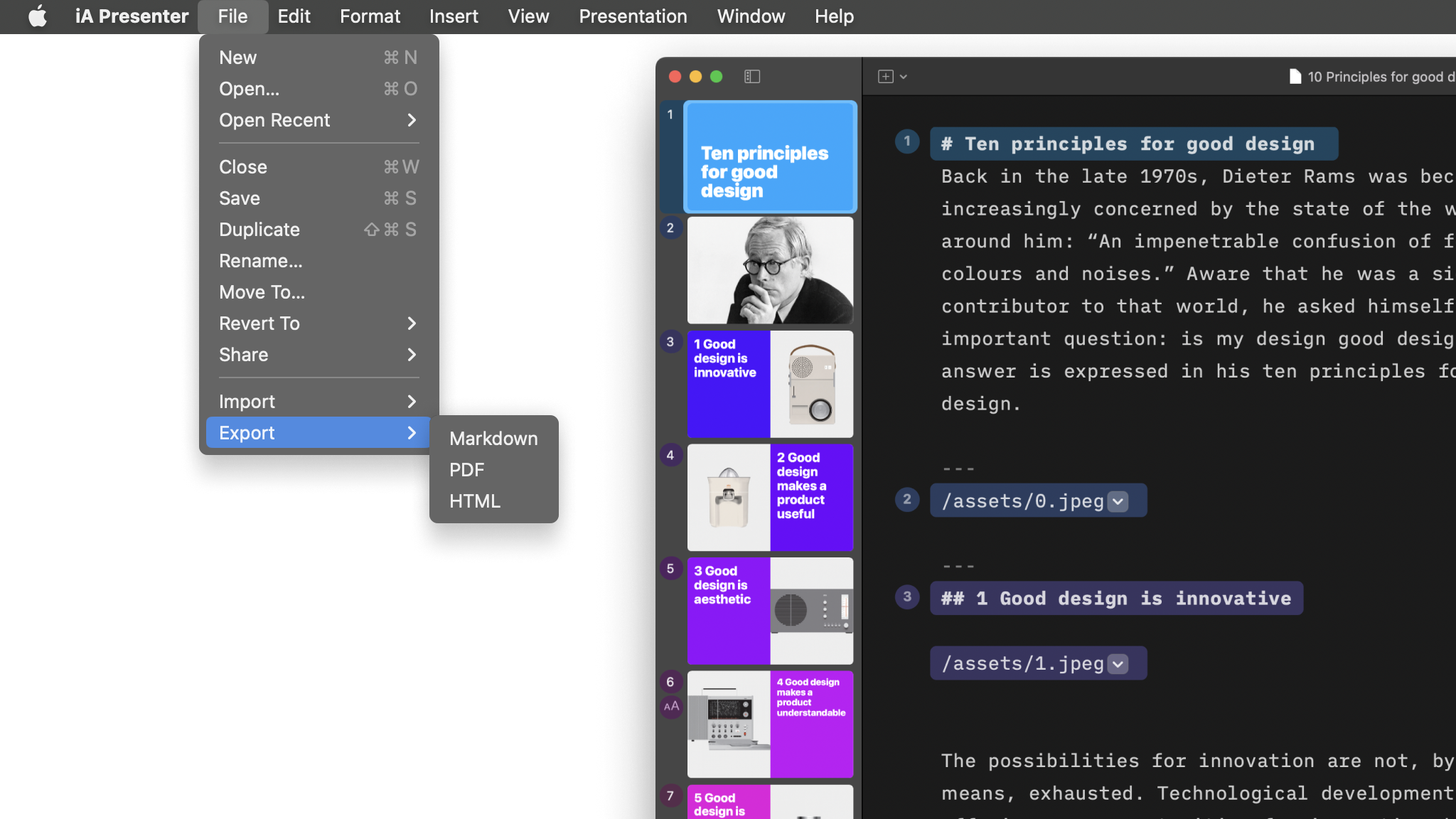Screen dimensions: 1456x819
Task: Choose Duplicate from the File menu
Action: tap(318, 230)
